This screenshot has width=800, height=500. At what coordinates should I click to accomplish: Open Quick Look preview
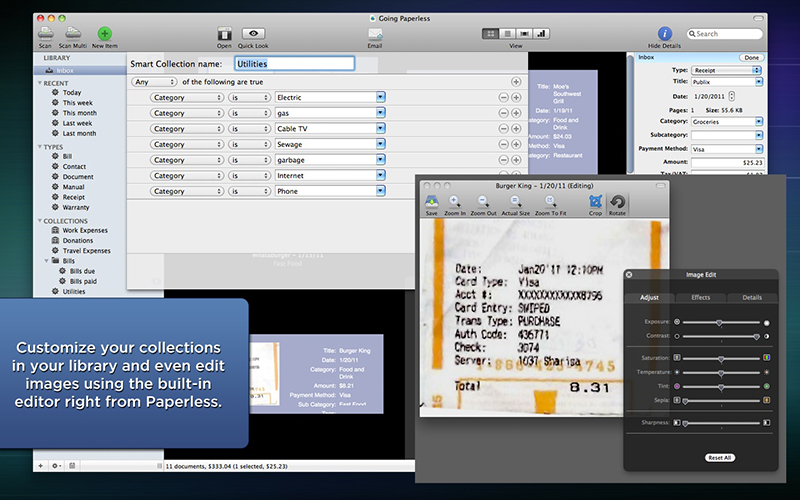click(253, 34)
